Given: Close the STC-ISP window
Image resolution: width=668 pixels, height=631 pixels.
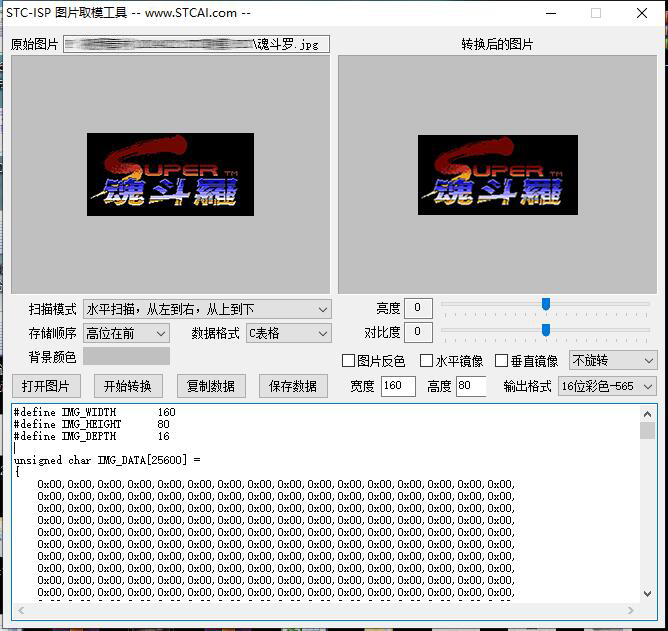Looking at the screenshot, I should 642,13.
